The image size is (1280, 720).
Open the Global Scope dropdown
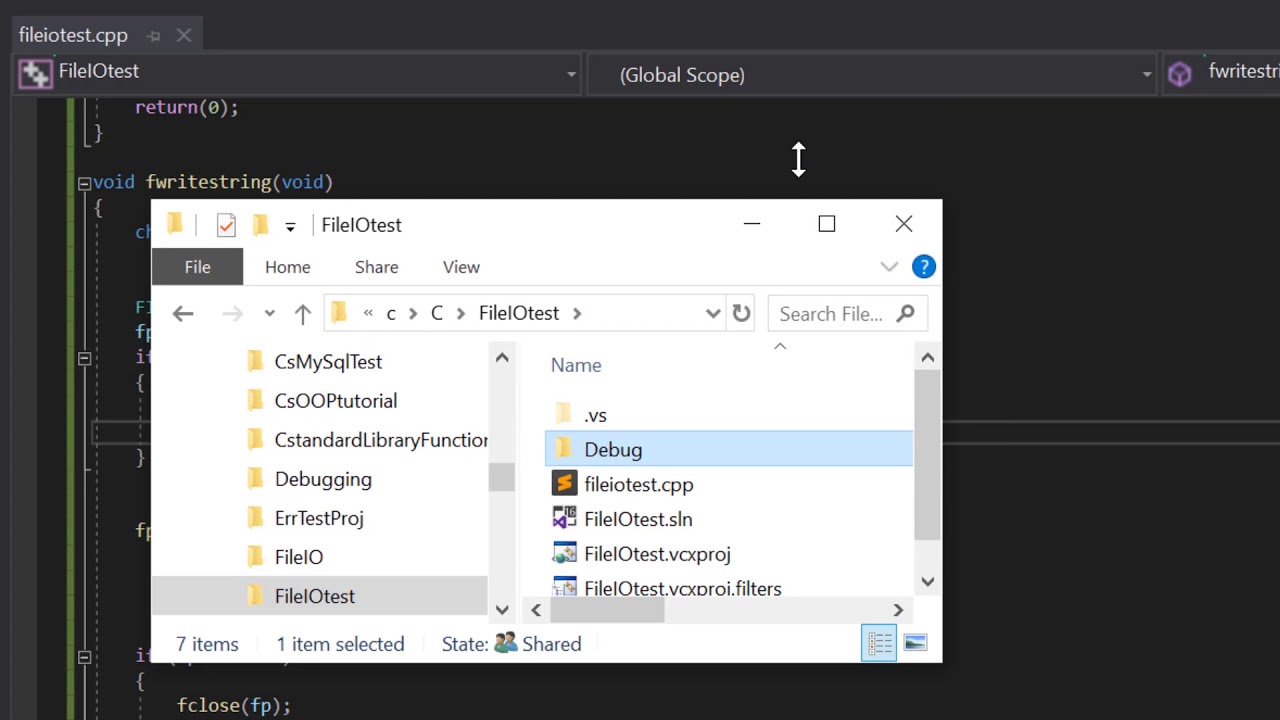(1146, 74)
